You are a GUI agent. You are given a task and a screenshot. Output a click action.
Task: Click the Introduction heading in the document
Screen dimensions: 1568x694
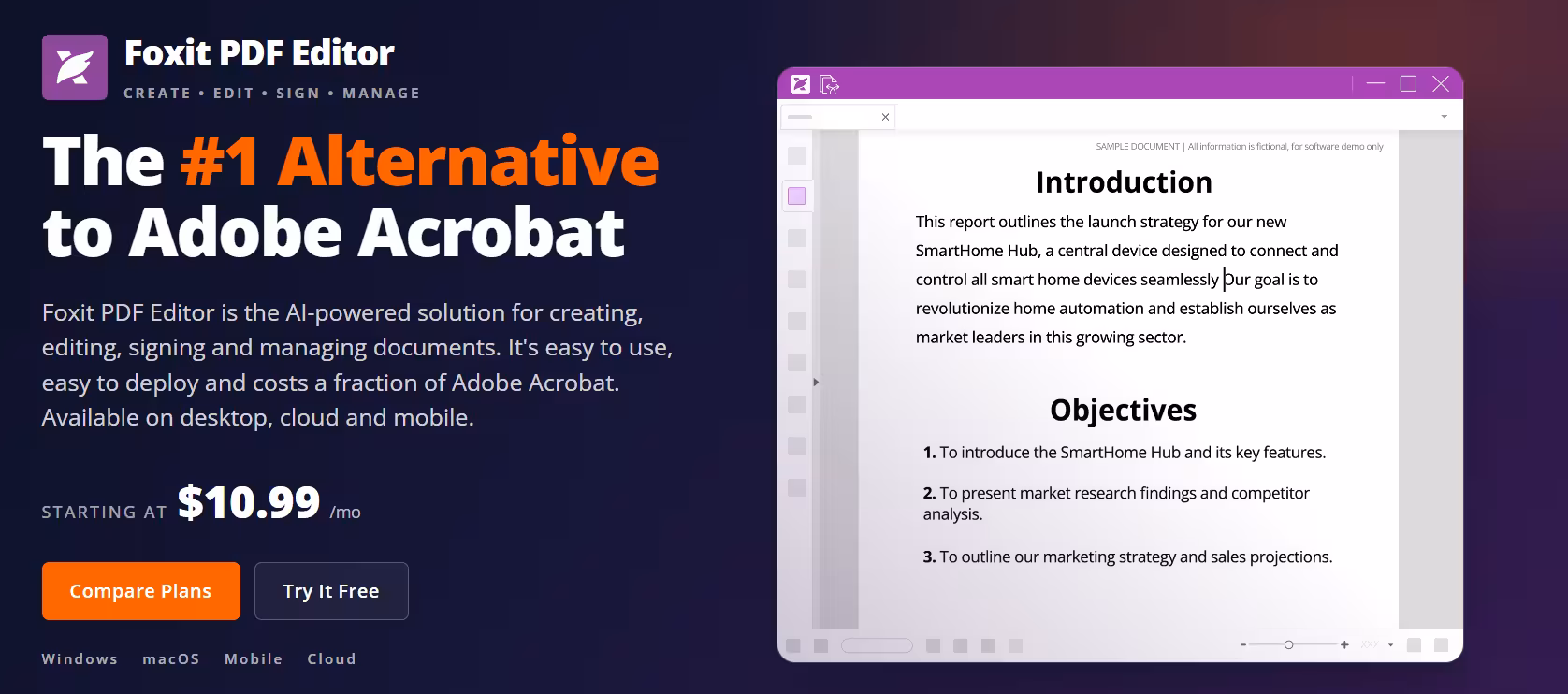(1124, 181)
